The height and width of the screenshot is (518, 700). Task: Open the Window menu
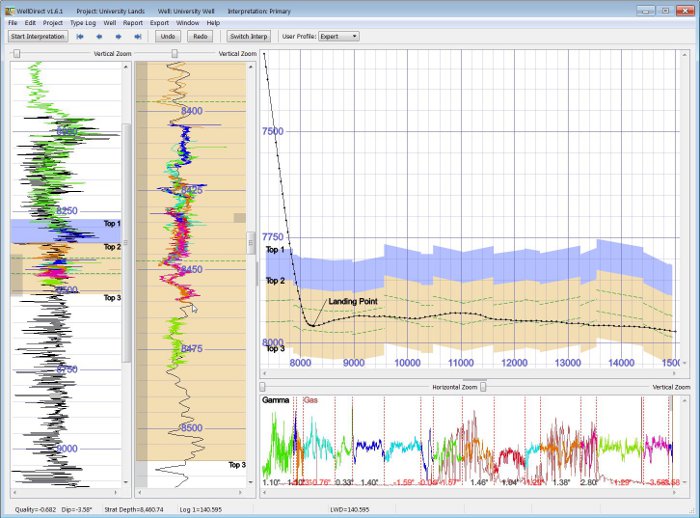point(188,23)
